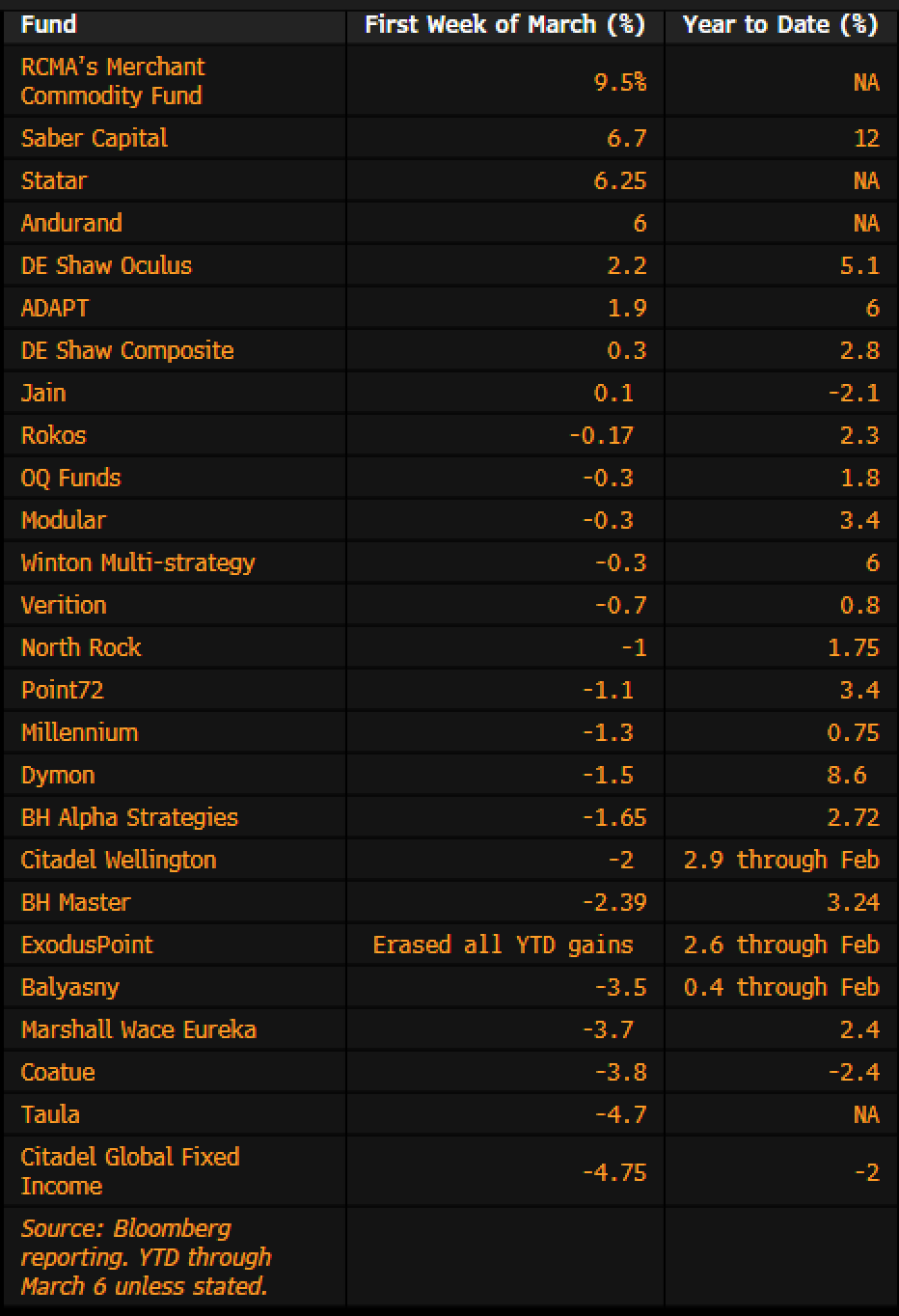The image size is (899, 1316).
Task: Select the DE Shaw Oculus fund name
Action: (x=106, y=265)
